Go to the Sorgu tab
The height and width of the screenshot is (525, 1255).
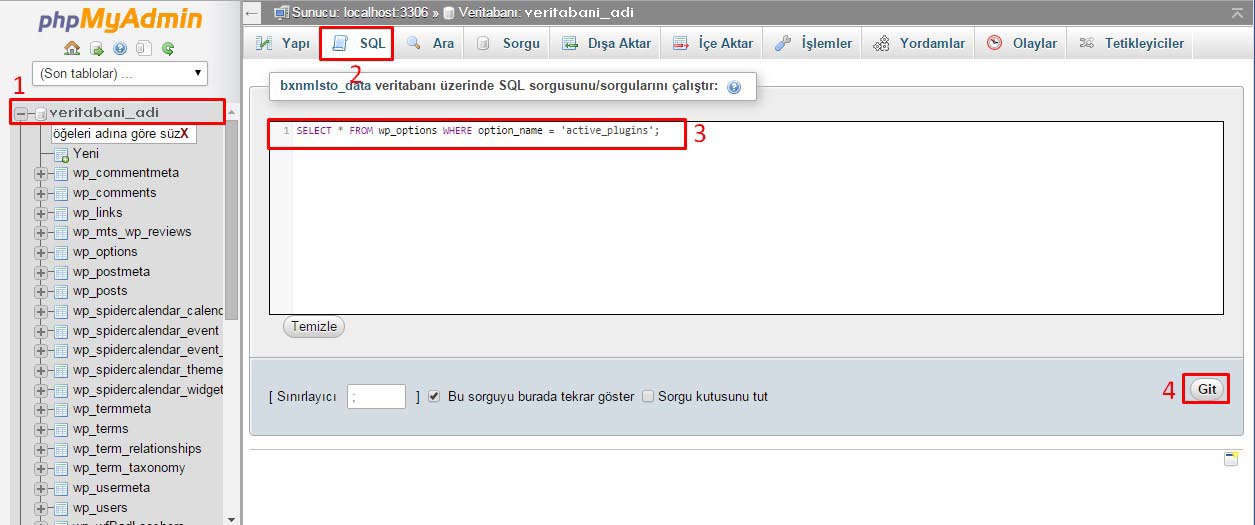coord(507,43)
